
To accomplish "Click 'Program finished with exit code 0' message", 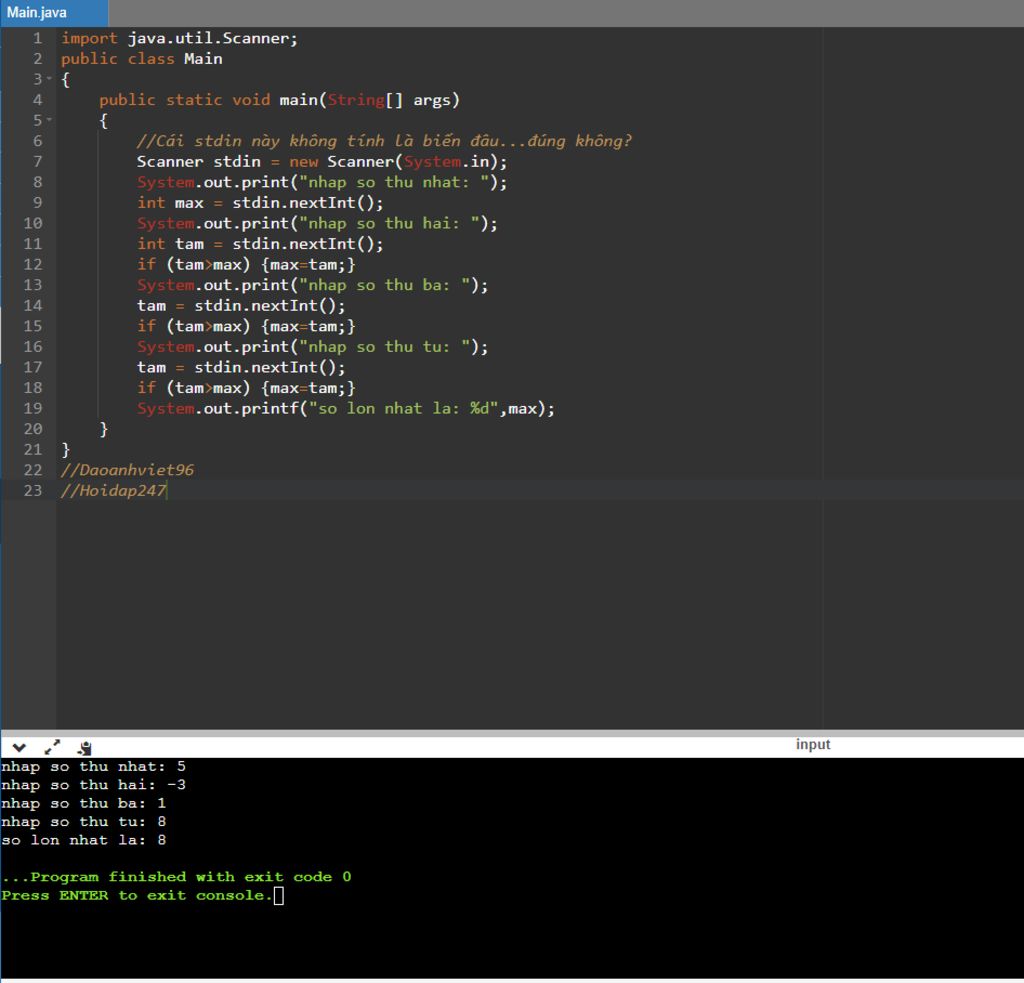I will (176, 877).
